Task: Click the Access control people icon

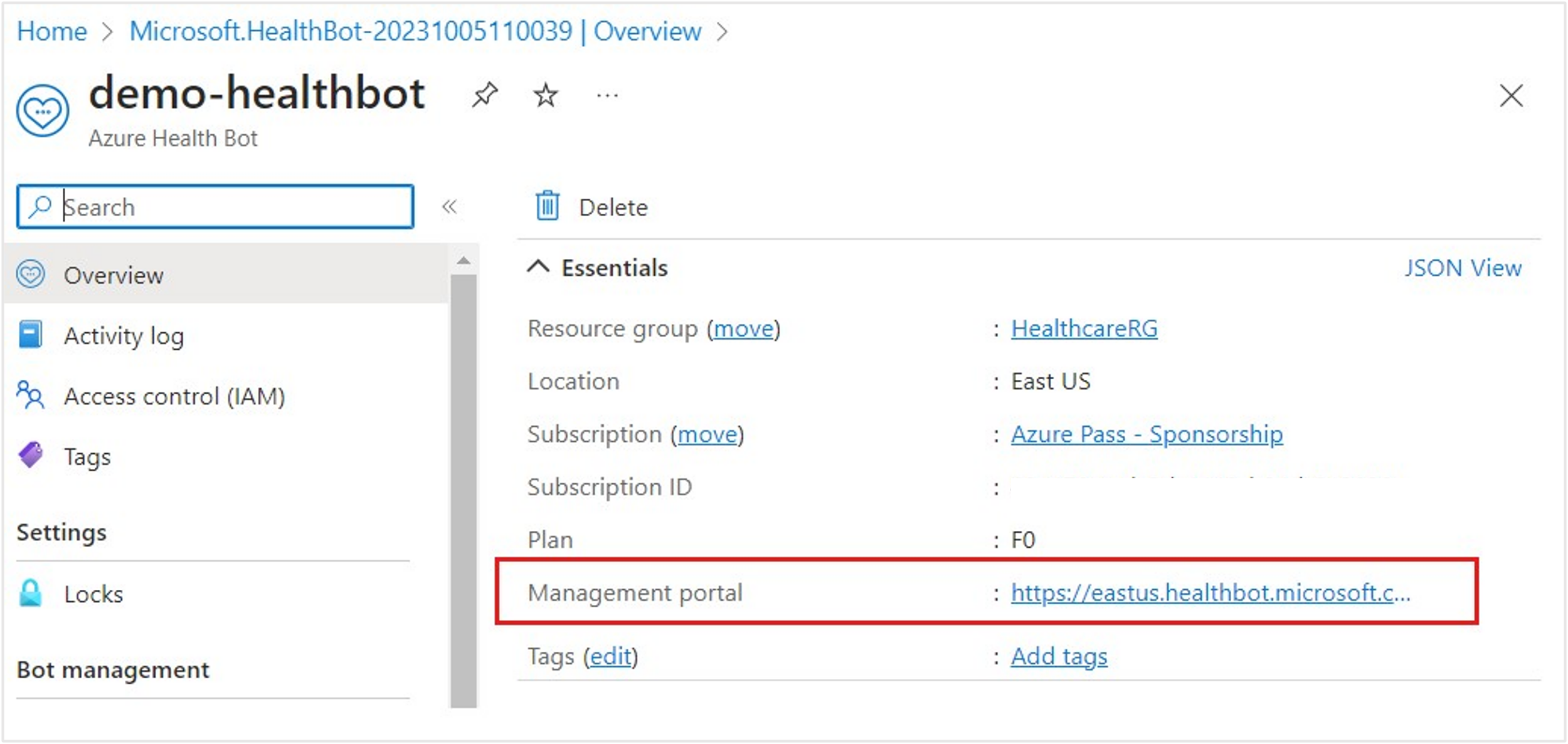Action: (x=30, y=395)
